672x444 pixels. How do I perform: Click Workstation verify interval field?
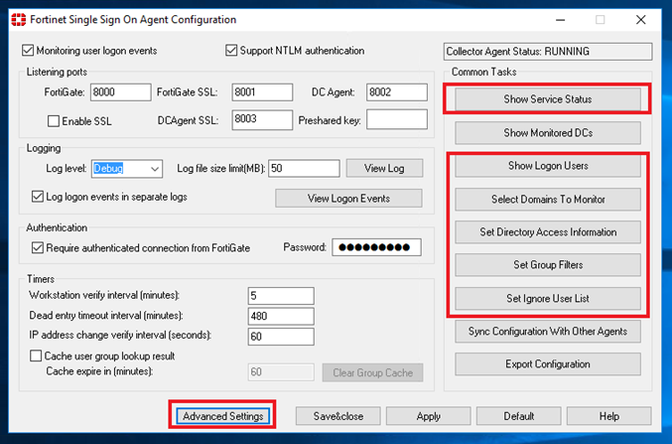(x=281, y=296)
